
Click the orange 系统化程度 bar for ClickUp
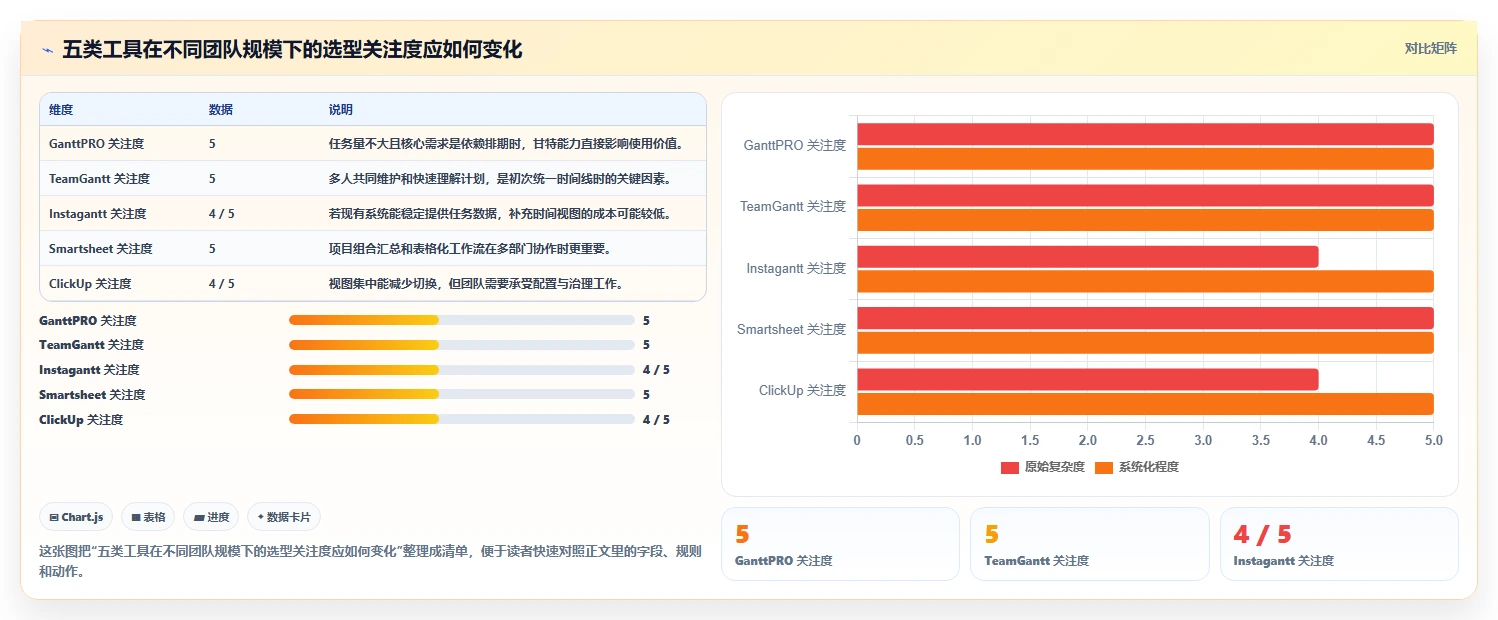1145,404
